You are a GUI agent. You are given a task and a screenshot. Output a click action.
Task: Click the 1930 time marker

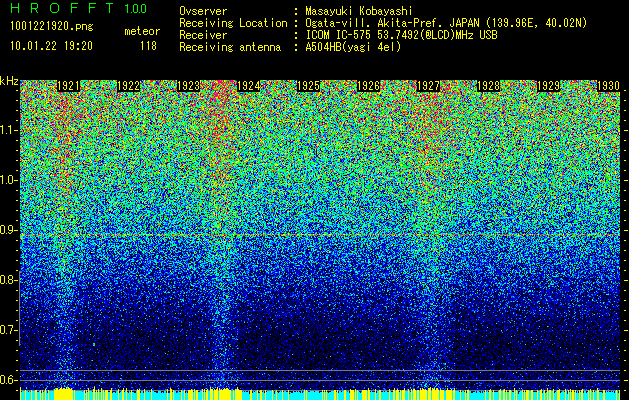(608, 86)
